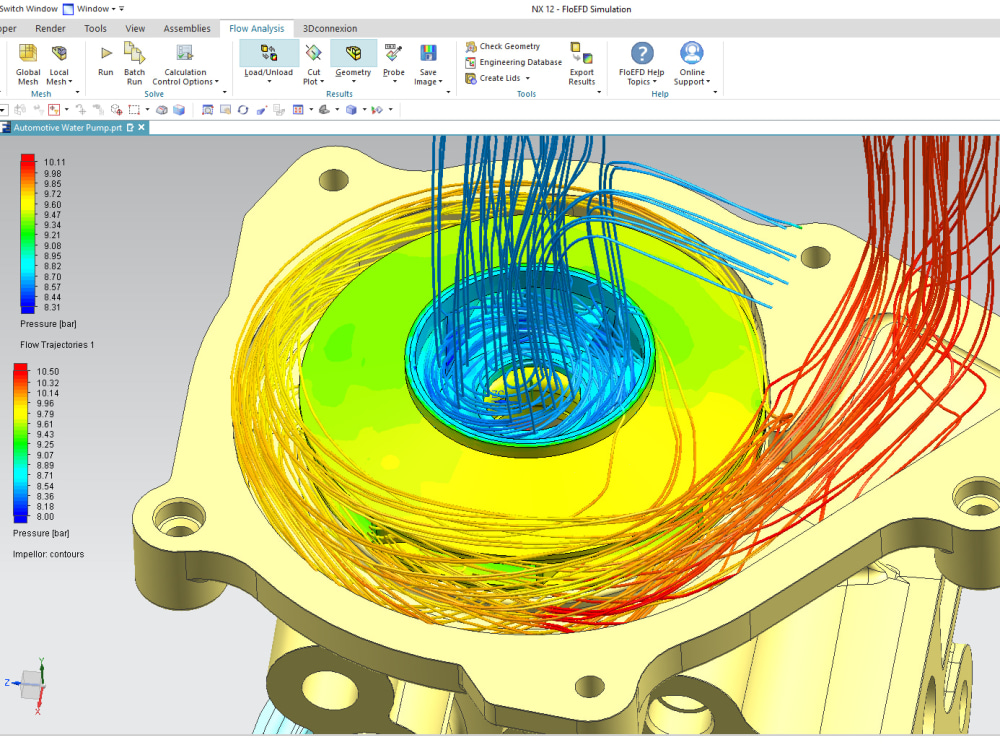Open the 3Dconnexion menu tab

[329, 28]
